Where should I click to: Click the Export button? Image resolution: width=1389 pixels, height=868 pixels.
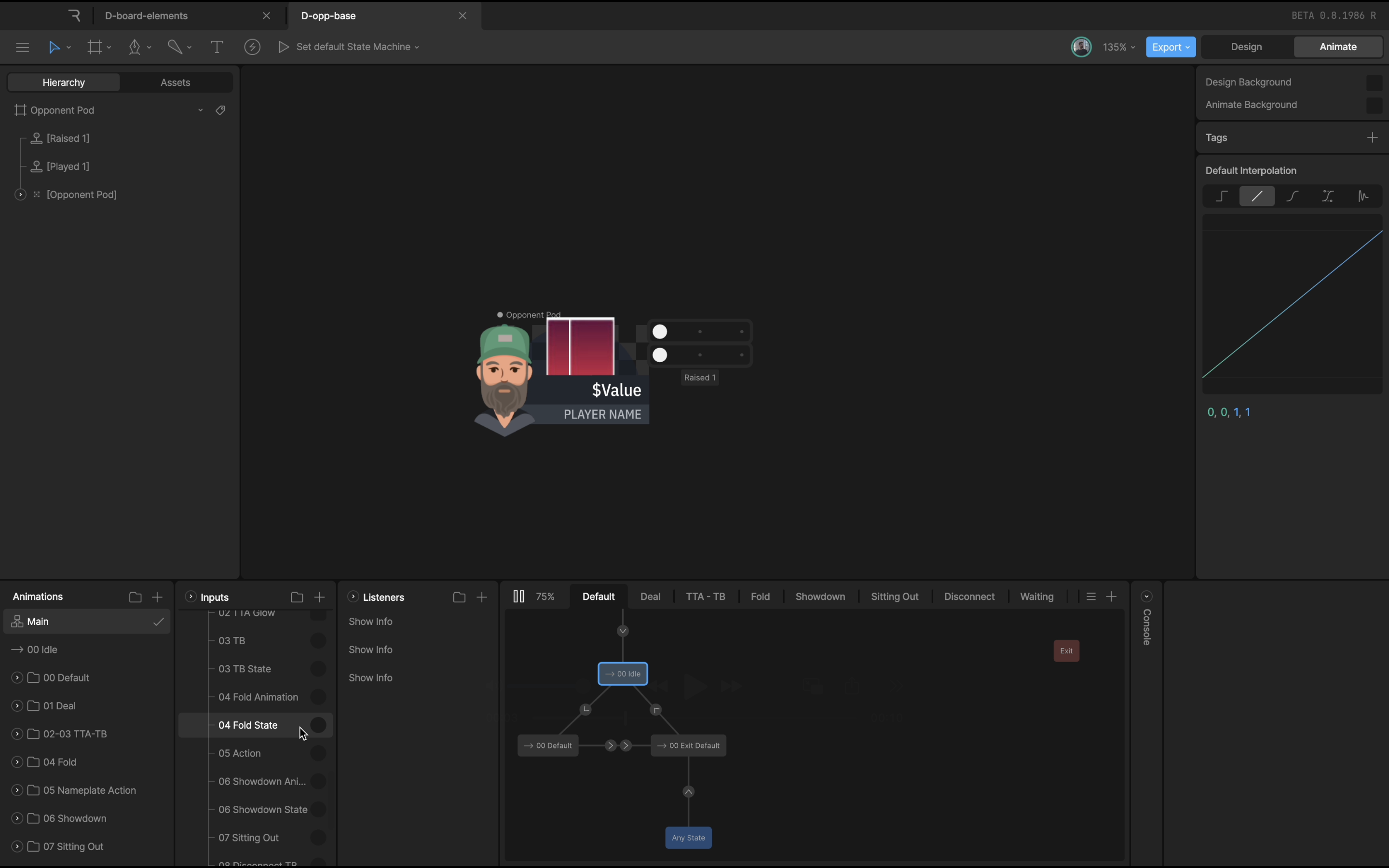coord(1171,47)
